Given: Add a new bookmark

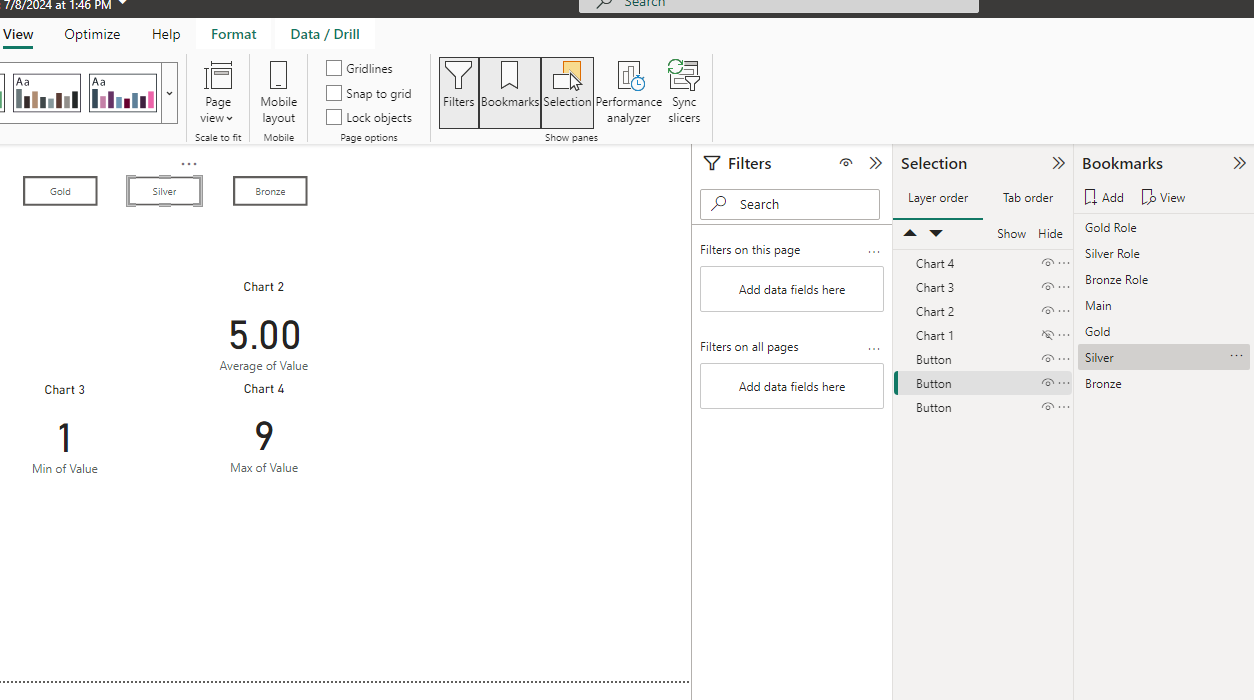Looking at the screenshot, I should (x=1104, y=198).
